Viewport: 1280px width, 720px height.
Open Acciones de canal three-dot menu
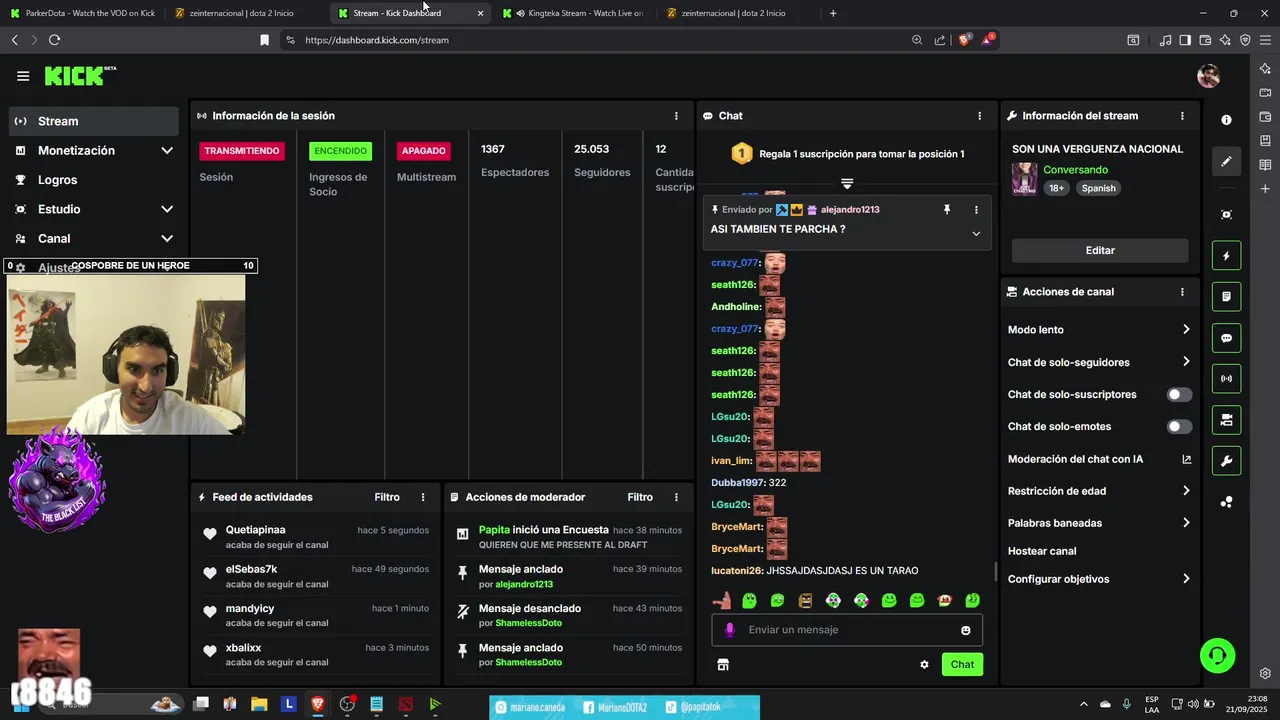point(1182,292)
